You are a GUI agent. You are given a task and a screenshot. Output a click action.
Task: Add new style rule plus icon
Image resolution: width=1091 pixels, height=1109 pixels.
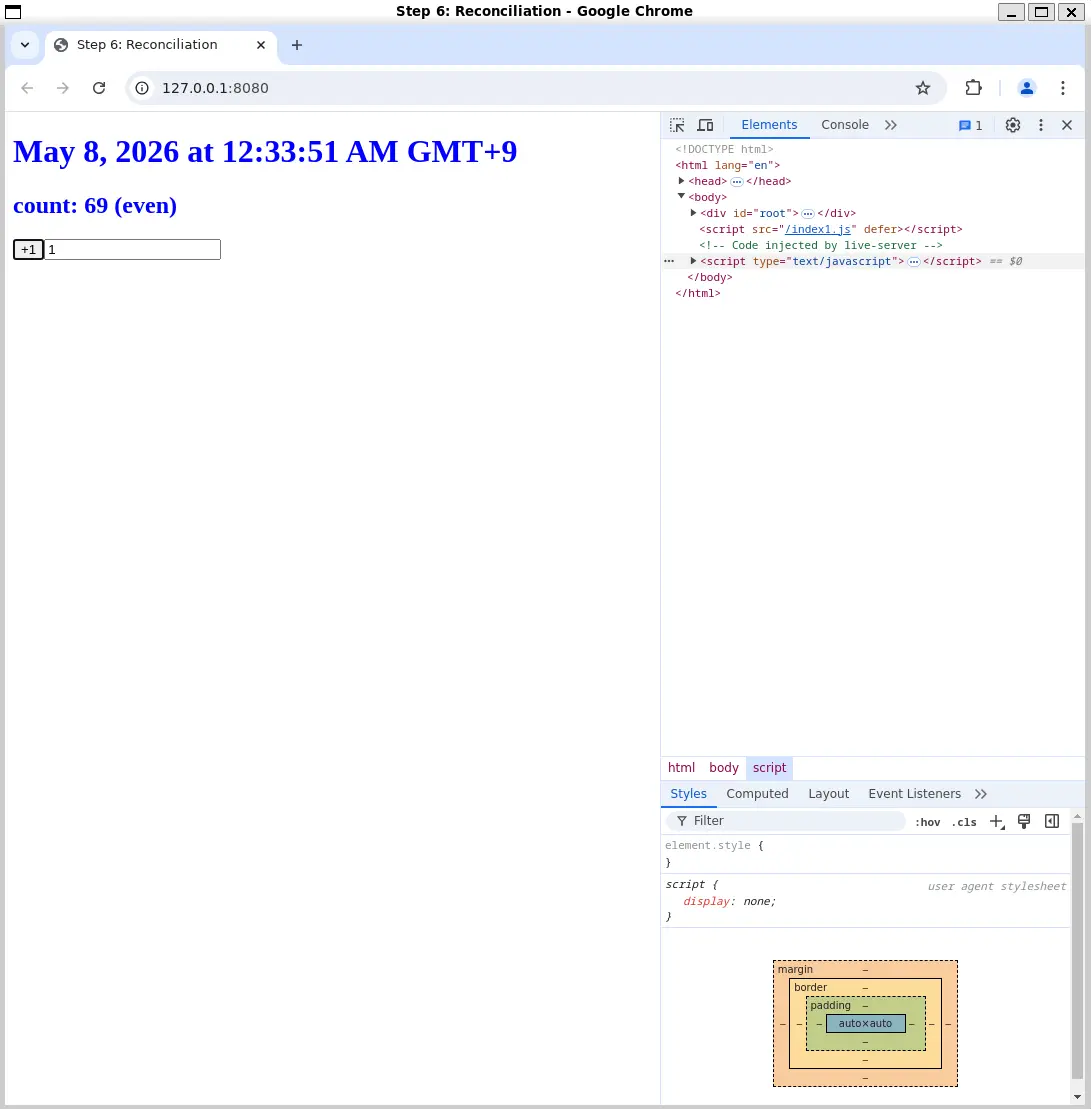pos(996,821)
